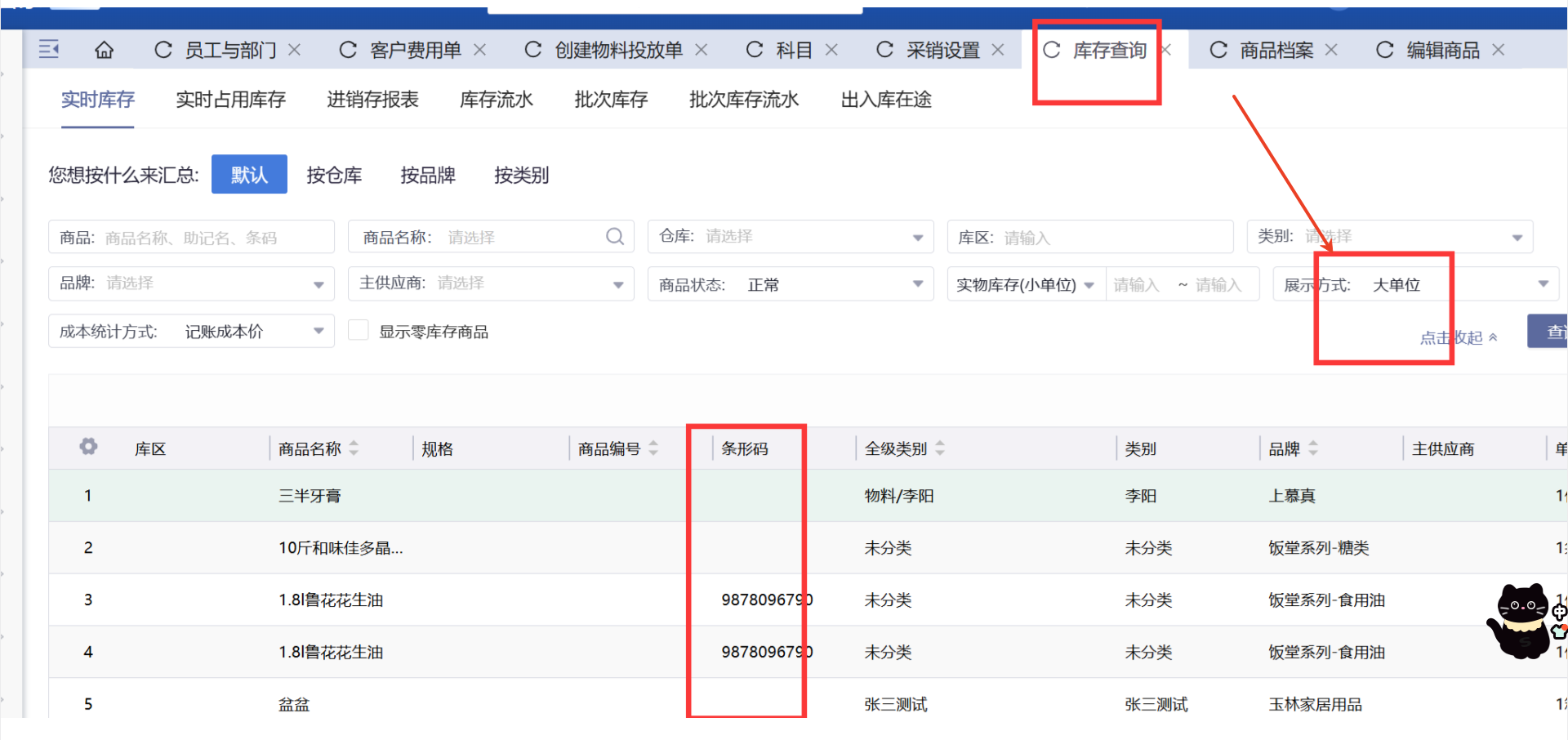
Task: Click the black cat assistant mascot
Action: [1521, 621]
